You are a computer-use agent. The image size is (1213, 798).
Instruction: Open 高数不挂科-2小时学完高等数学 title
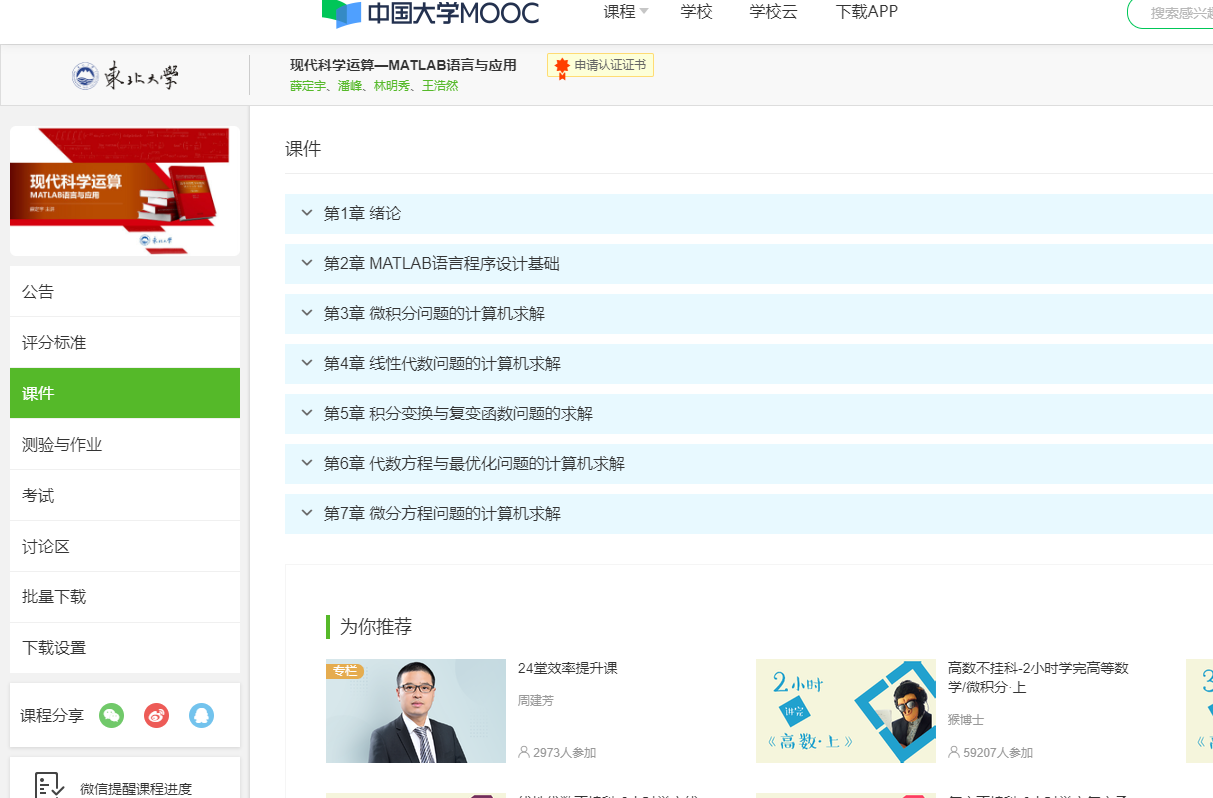coord(1038,677)
